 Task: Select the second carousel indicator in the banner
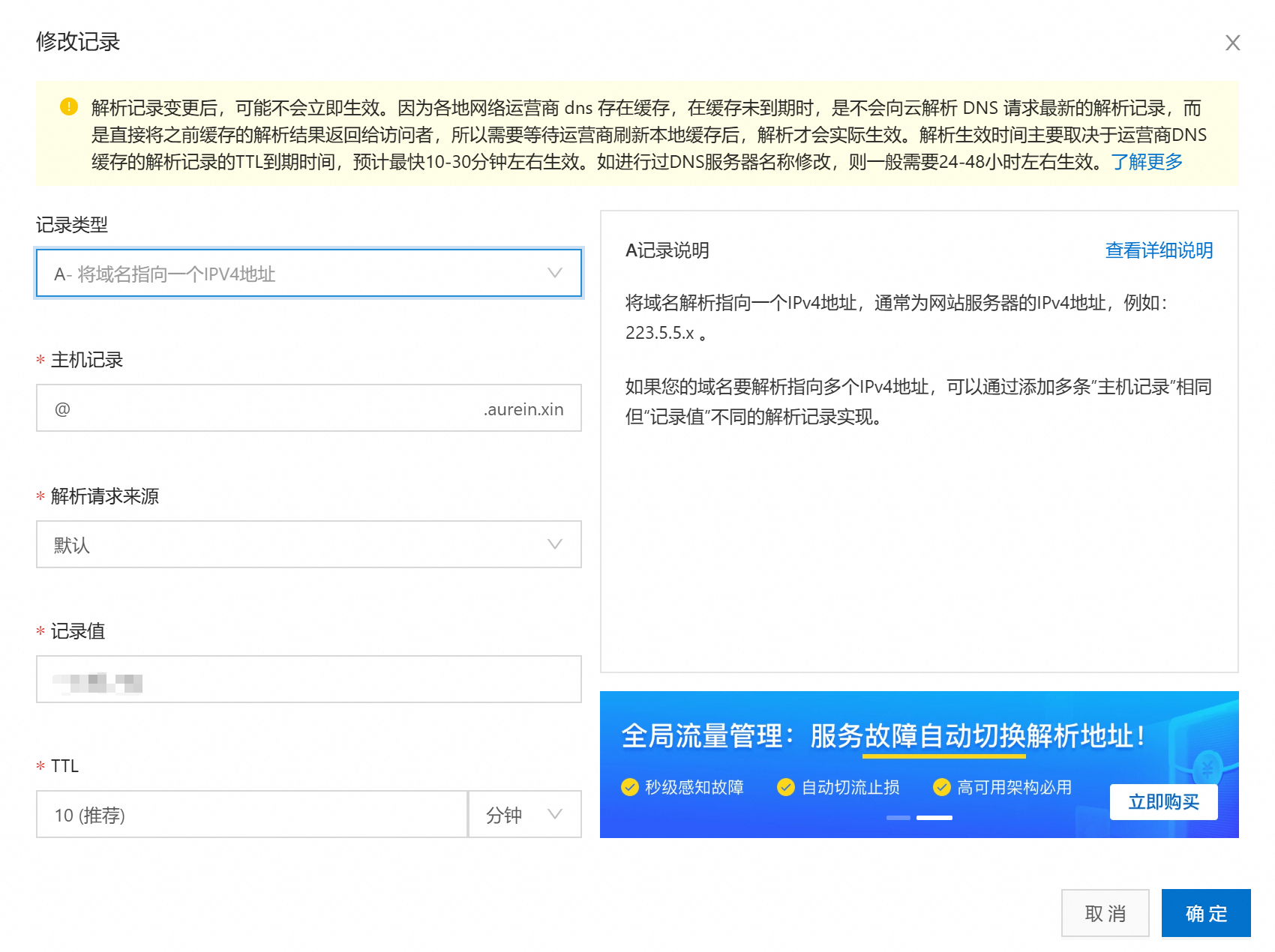click(x=934, y=818)
